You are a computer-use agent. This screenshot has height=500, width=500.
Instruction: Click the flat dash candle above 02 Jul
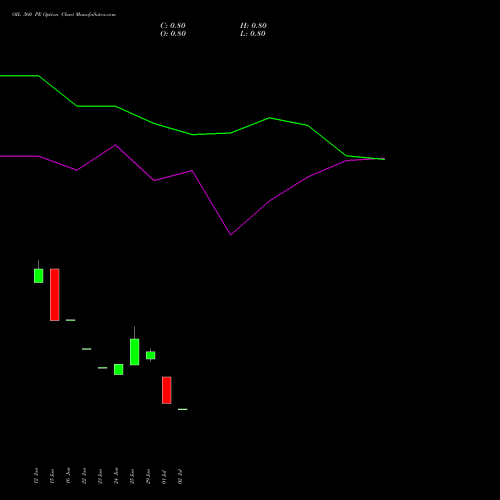pyautogui.click(x=183, y=409)
